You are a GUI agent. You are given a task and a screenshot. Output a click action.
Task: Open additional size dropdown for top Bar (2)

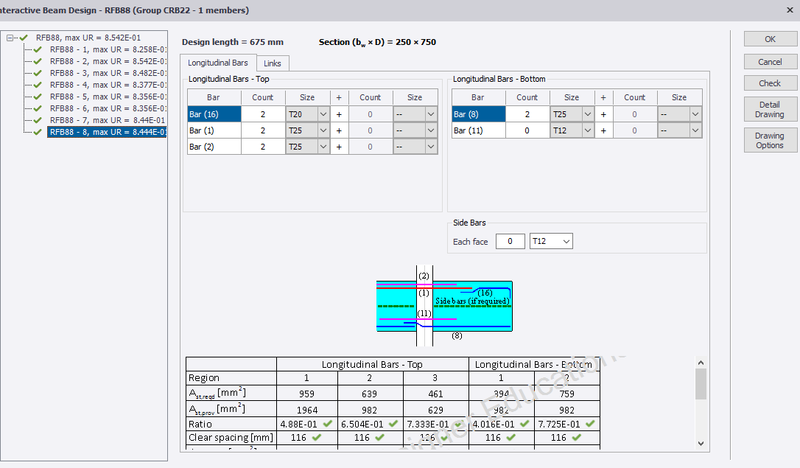[x=431, y=147]
